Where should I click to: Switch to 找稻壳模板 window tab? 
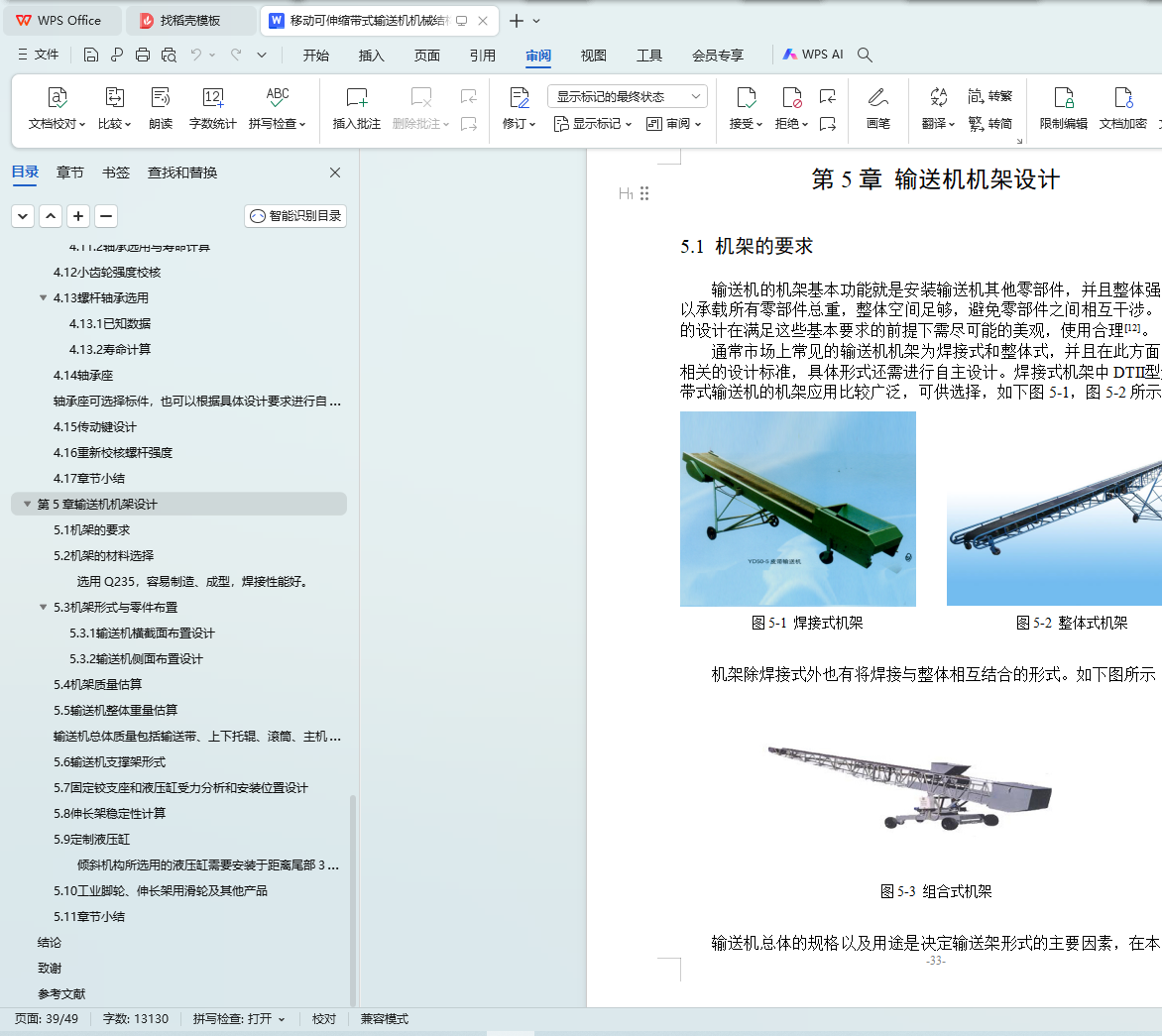click(189, 21)
